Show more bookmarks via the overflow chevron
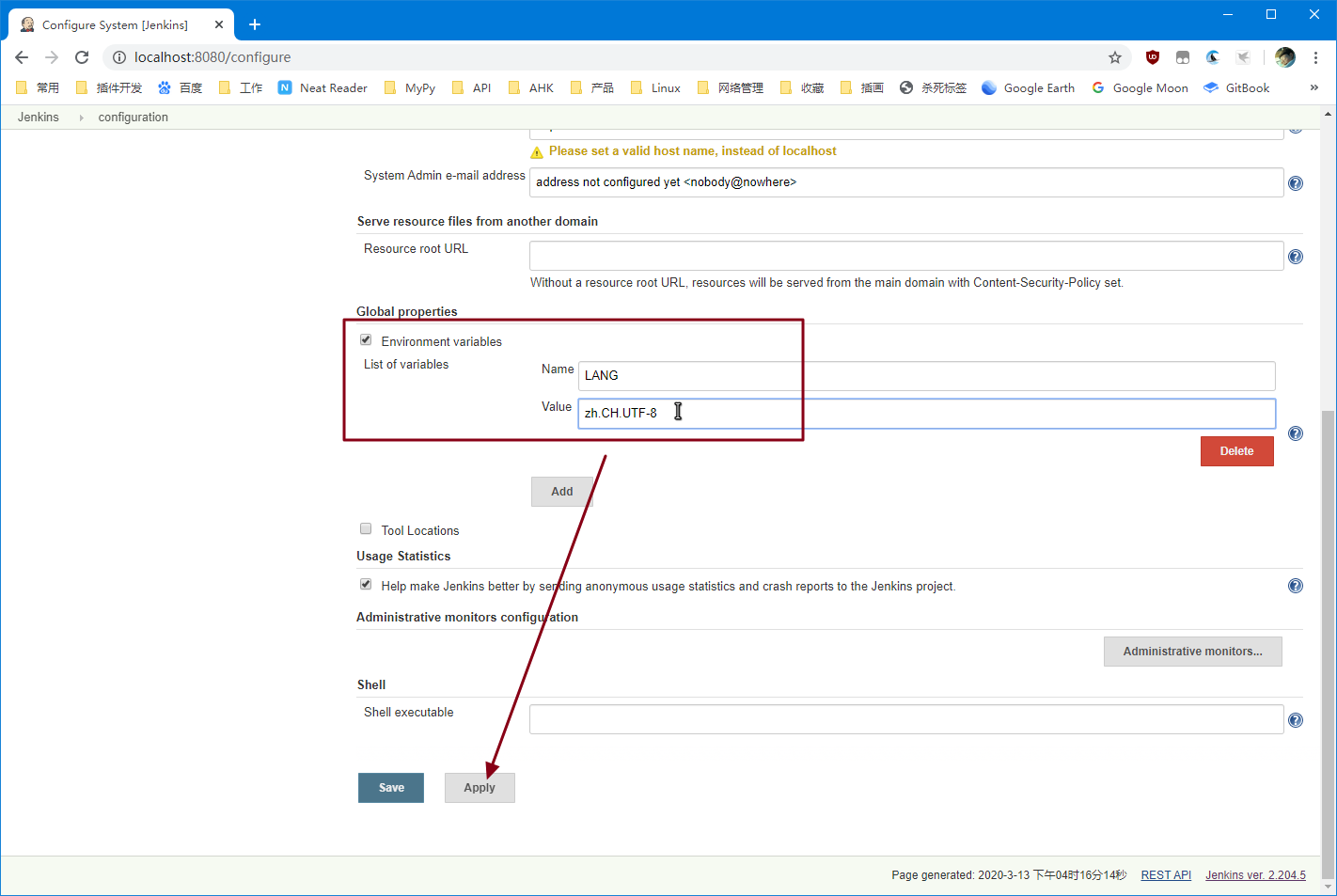 [x=1314, y=87]
